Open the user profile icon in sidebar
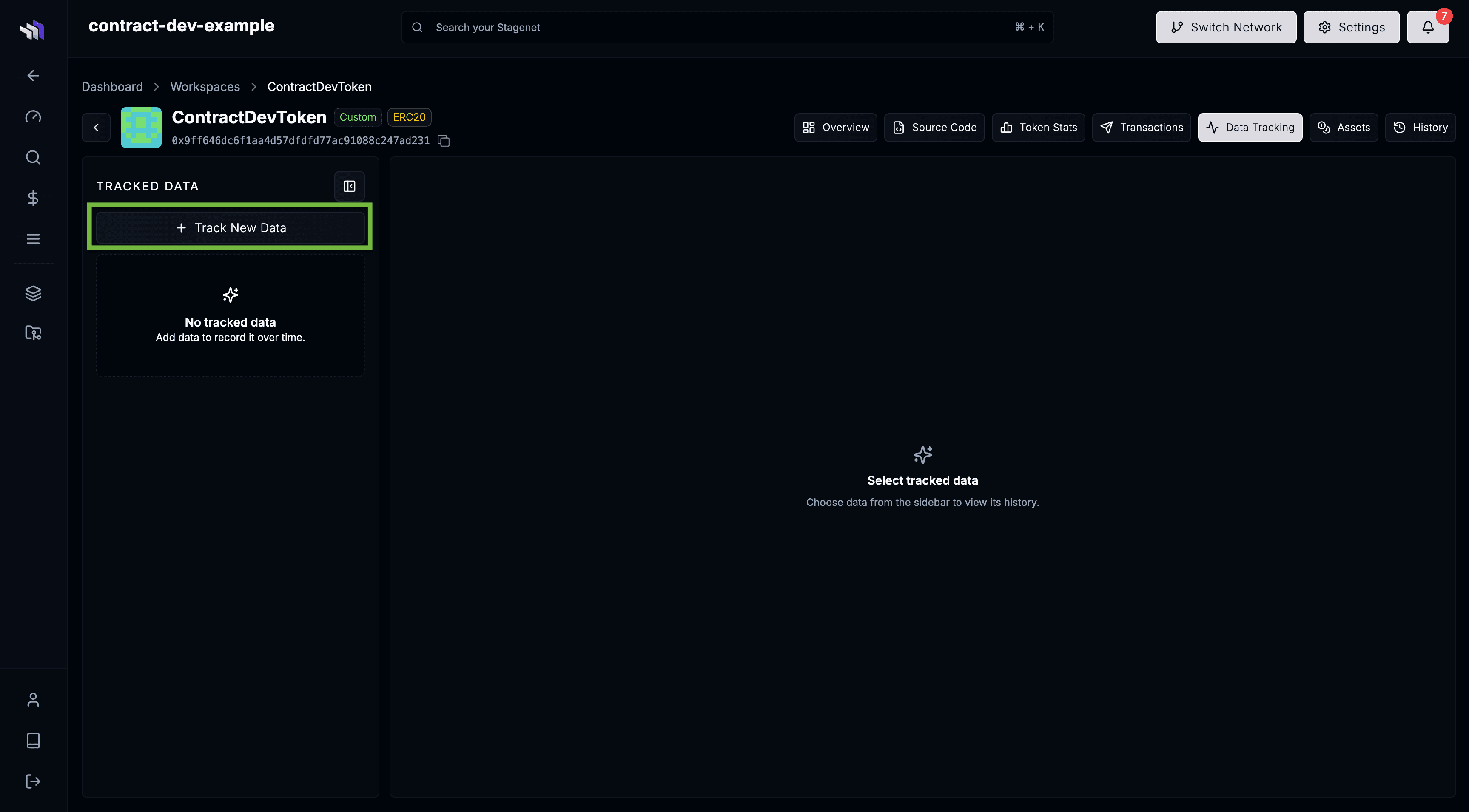 tap(32, 699)
